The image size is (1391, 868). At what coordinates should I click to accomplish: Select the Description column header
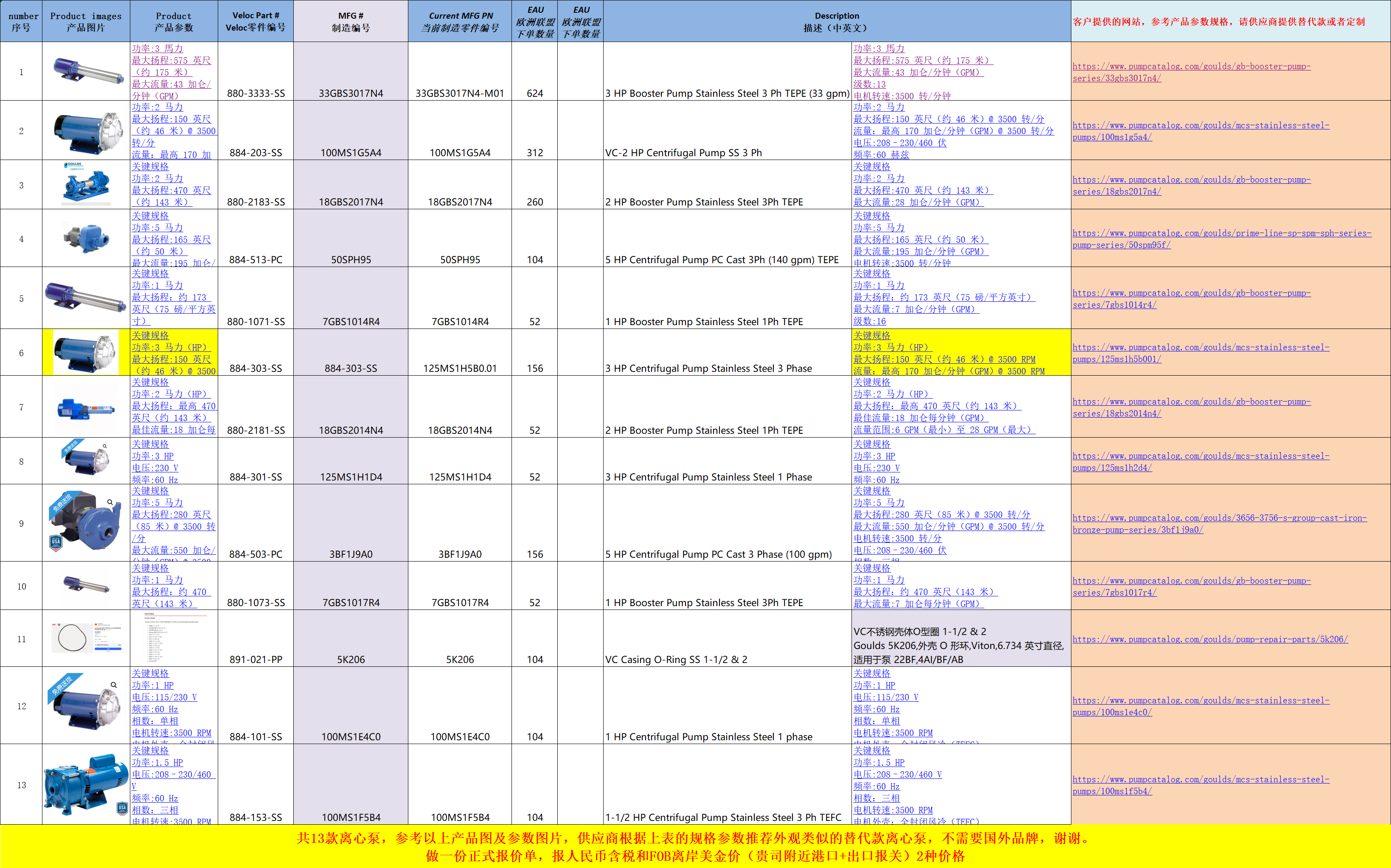[x=837, y=21]
